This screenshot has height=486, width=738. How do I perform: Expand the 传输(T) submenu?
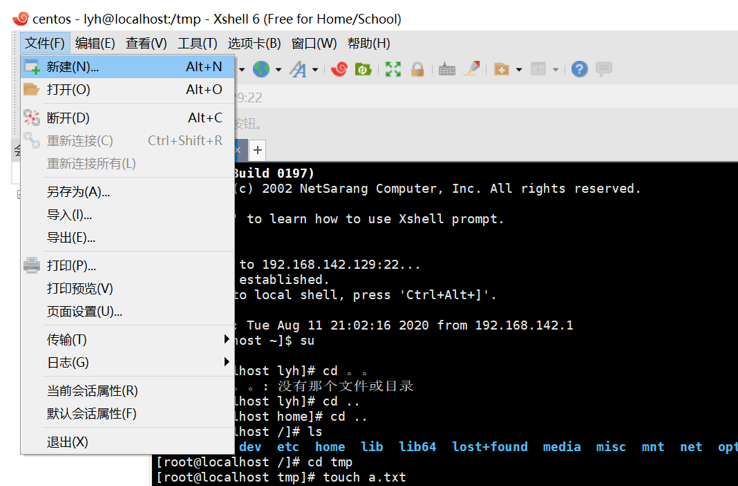(x=127, y=339)
